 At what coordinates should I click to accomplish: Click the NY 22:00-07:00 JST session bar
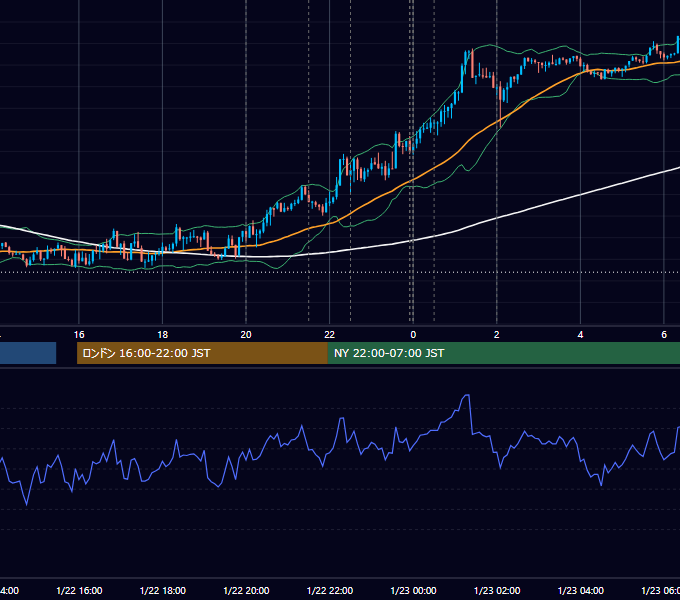tap(503, 353)
